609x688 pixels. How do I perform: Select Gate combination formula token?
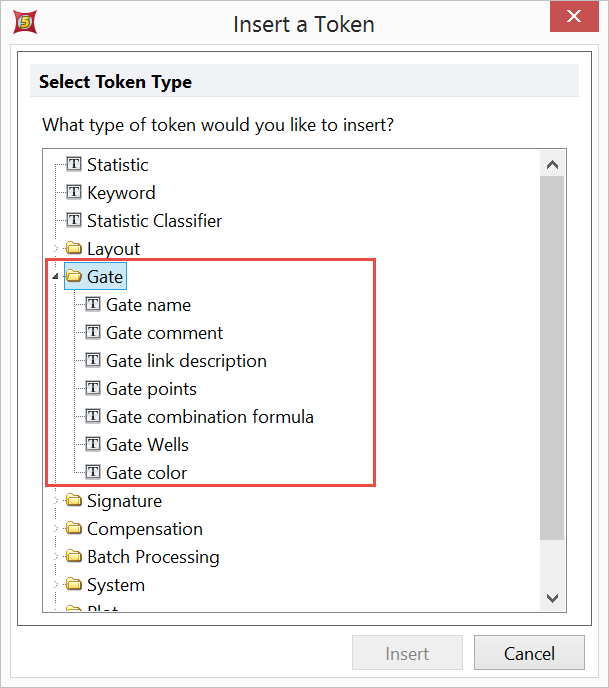click(x=210, y=416)
